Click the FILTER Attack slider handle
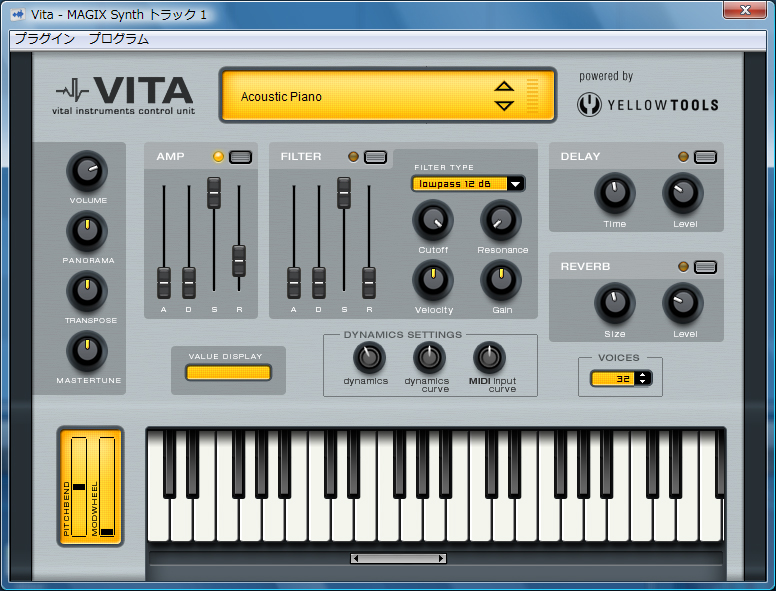Image resolution: width=776 pixels, height=591 pixels. coord(294,283)
